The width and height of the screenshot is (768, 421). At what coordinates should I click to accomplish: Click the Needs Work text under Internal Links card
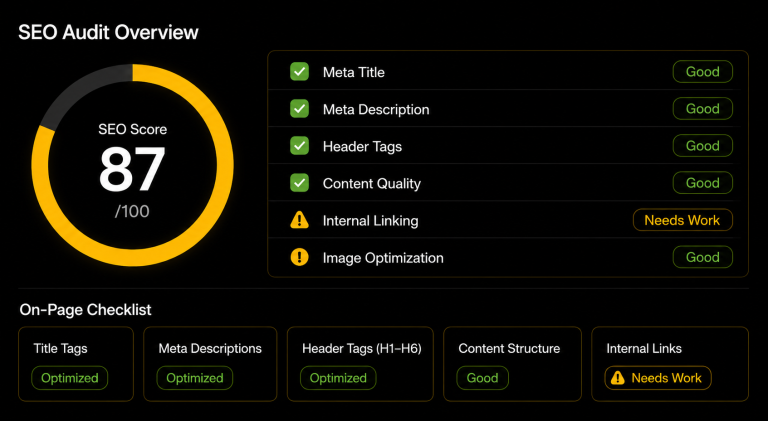(666, 378)
